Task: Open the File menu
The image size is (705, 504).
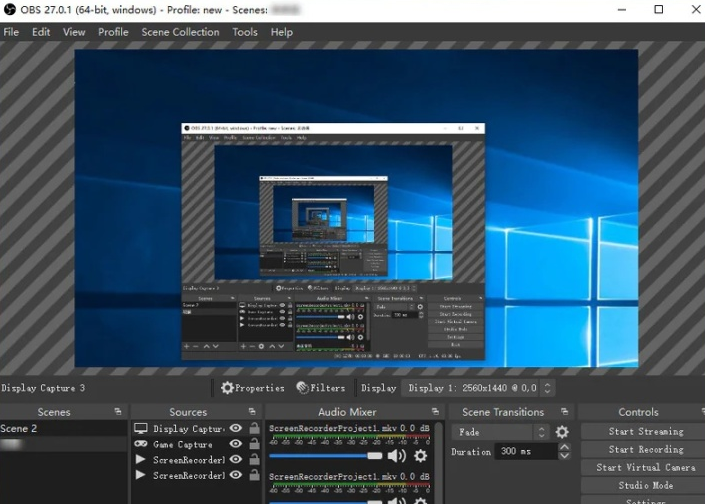Action: (x=11, y=32)
